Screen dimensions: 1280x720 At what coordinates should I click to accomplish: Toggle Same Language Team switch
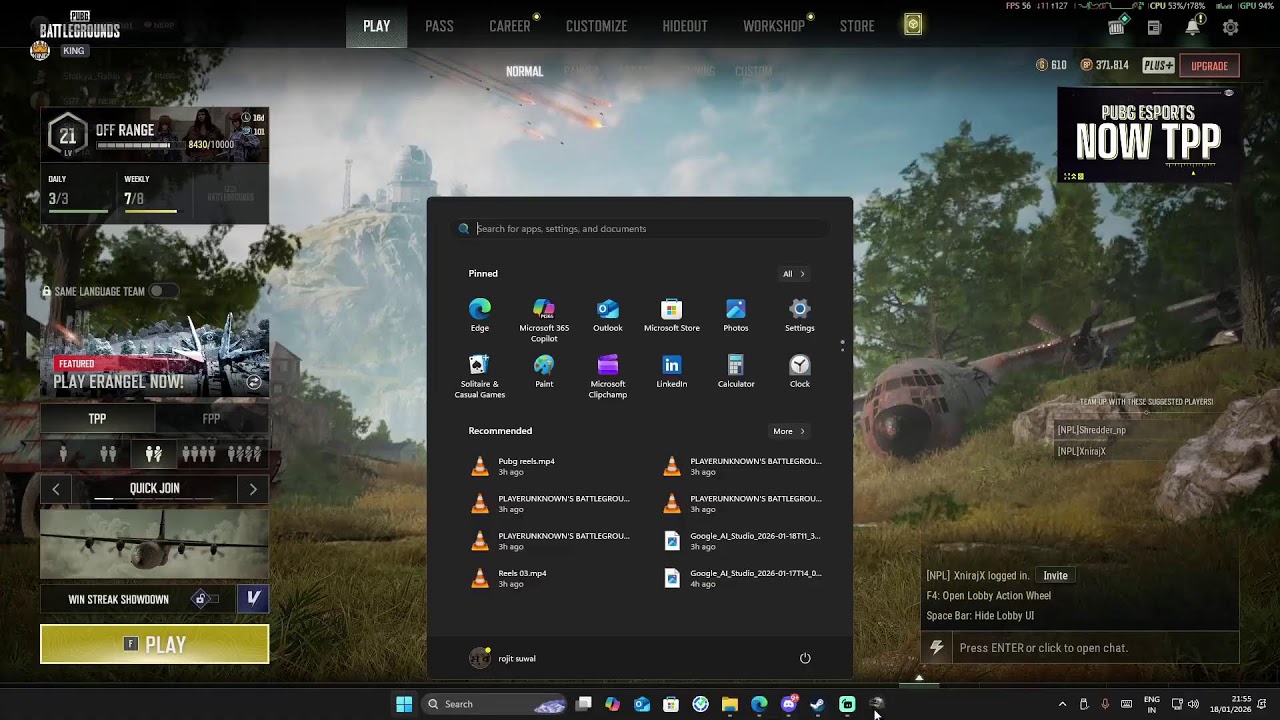(x=162, y=291)
